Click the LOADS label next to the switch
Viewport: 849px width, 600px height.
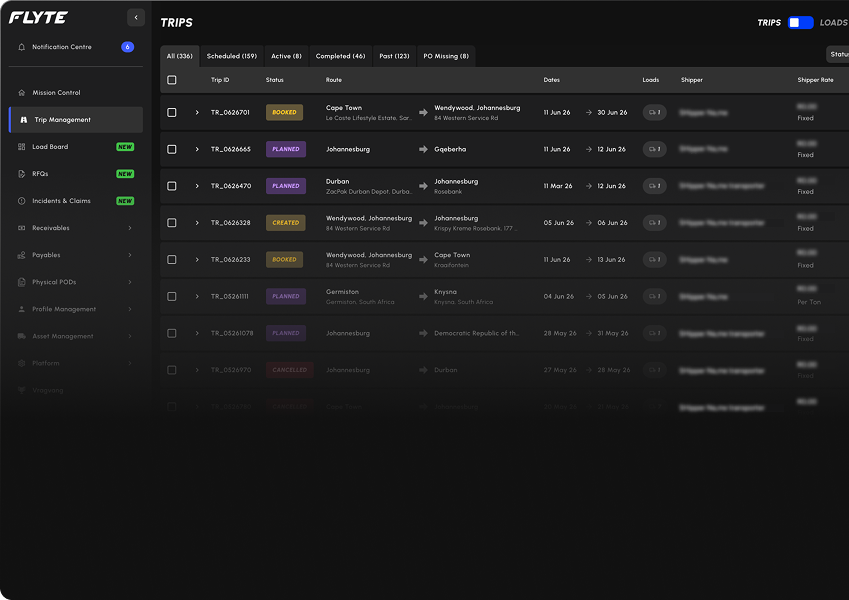[x=834, y=23]
